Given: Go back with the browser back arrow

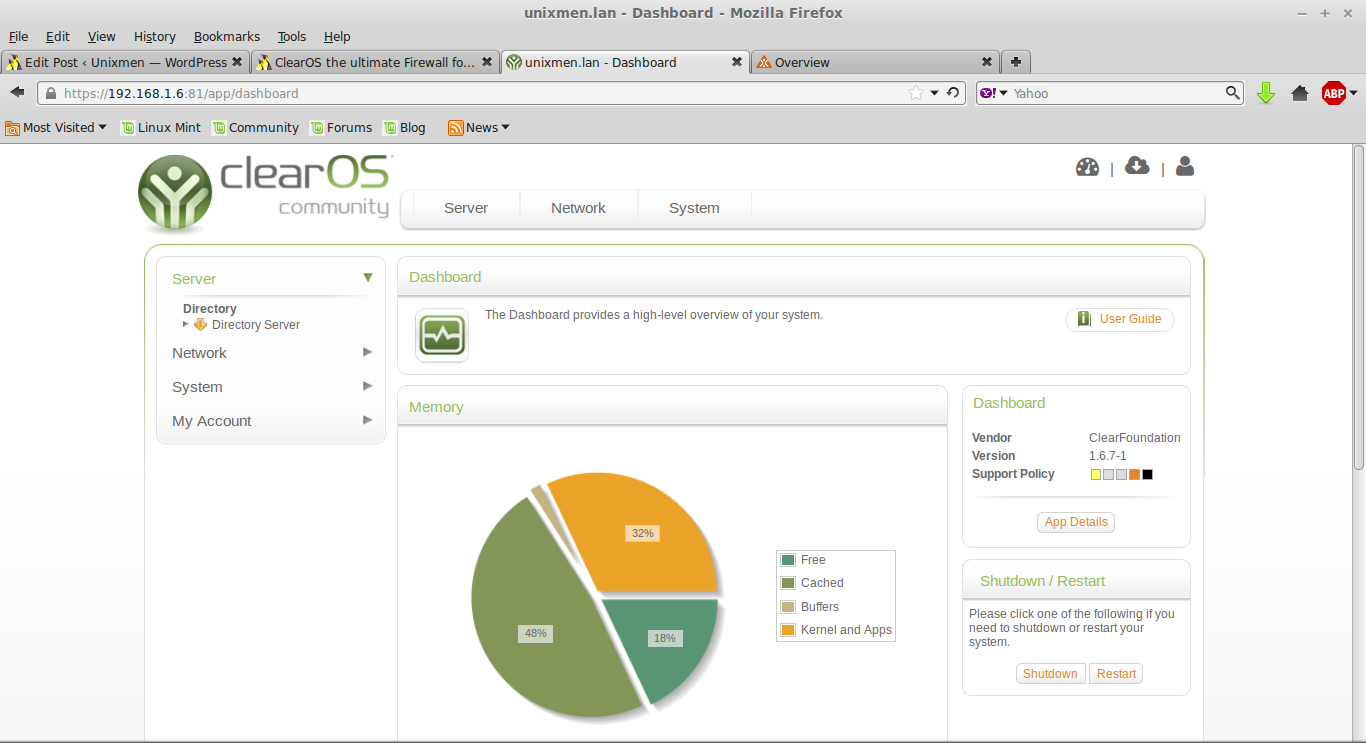Looking at the screenshot, I should point(17,93).
